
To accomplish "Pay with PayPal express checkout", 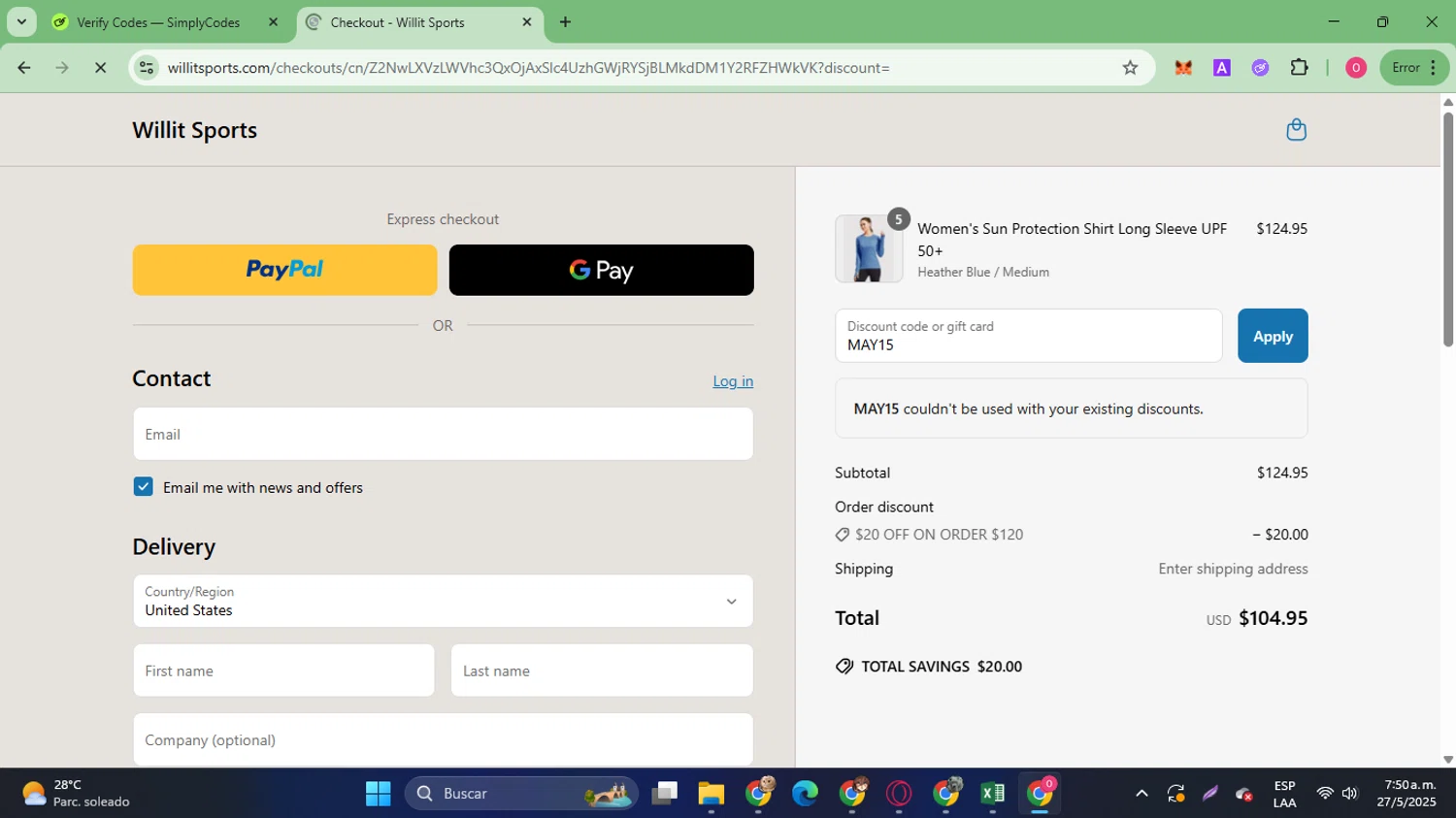I will pos(284,270).
